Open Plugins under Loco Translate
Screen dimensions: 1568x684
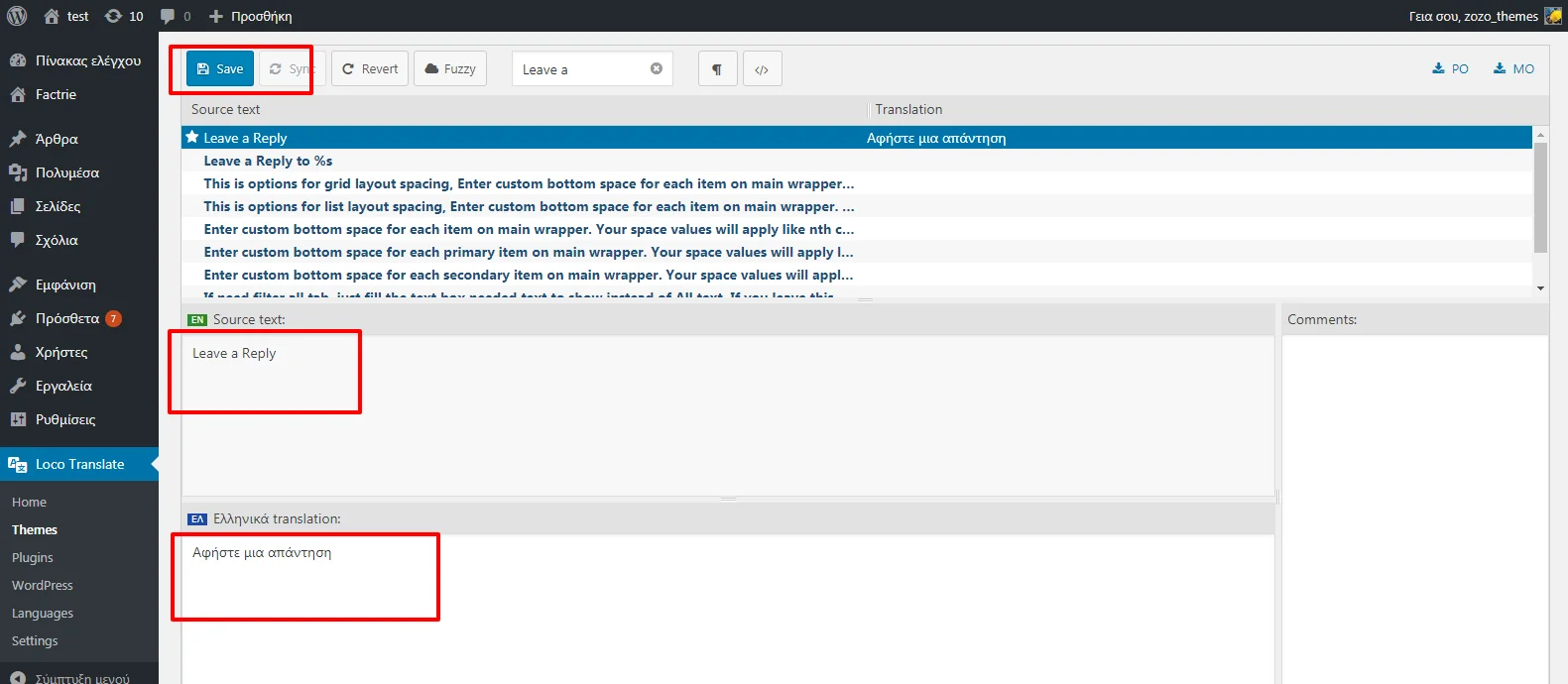pyautogui.click(x=33, y=558)
